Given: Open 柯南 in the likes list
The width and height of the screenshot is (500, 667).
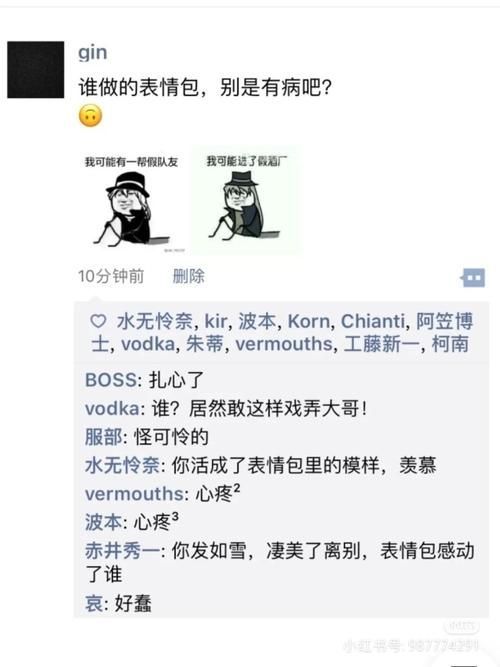Looking at the screenshot, I should 450,344.
